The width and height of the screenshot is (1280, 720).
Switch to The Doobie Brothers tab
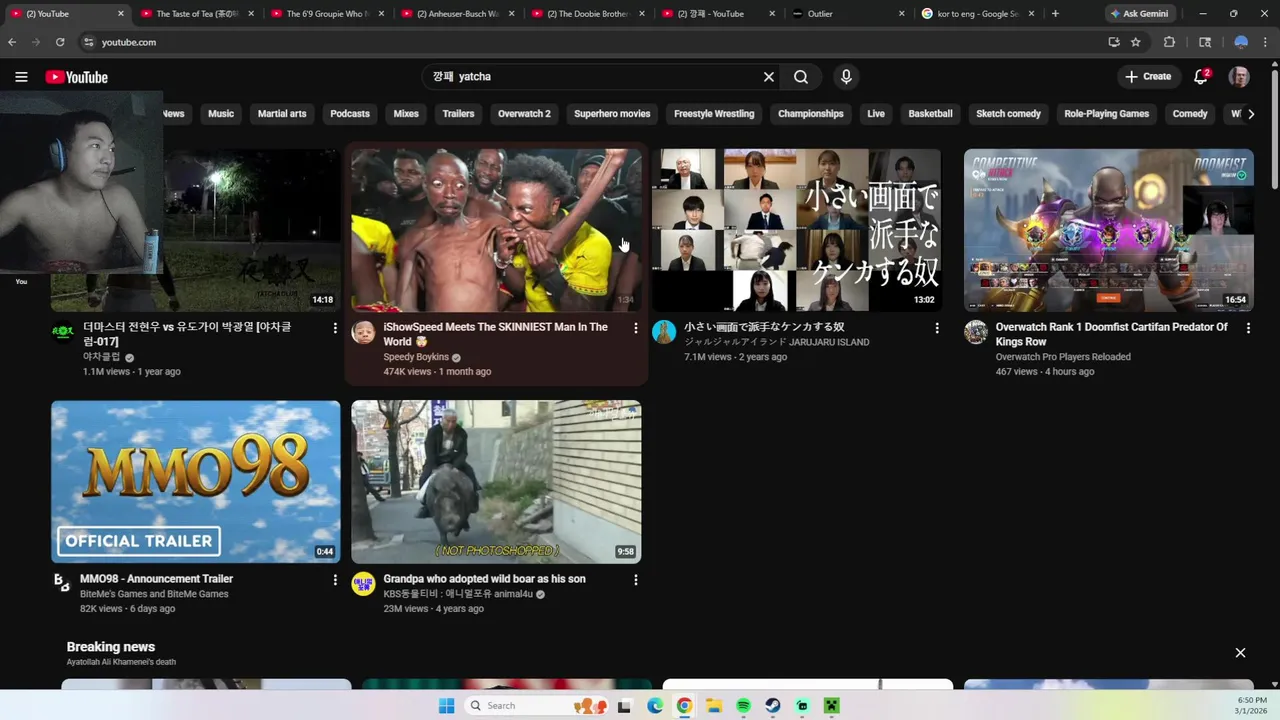coord(588,14)
